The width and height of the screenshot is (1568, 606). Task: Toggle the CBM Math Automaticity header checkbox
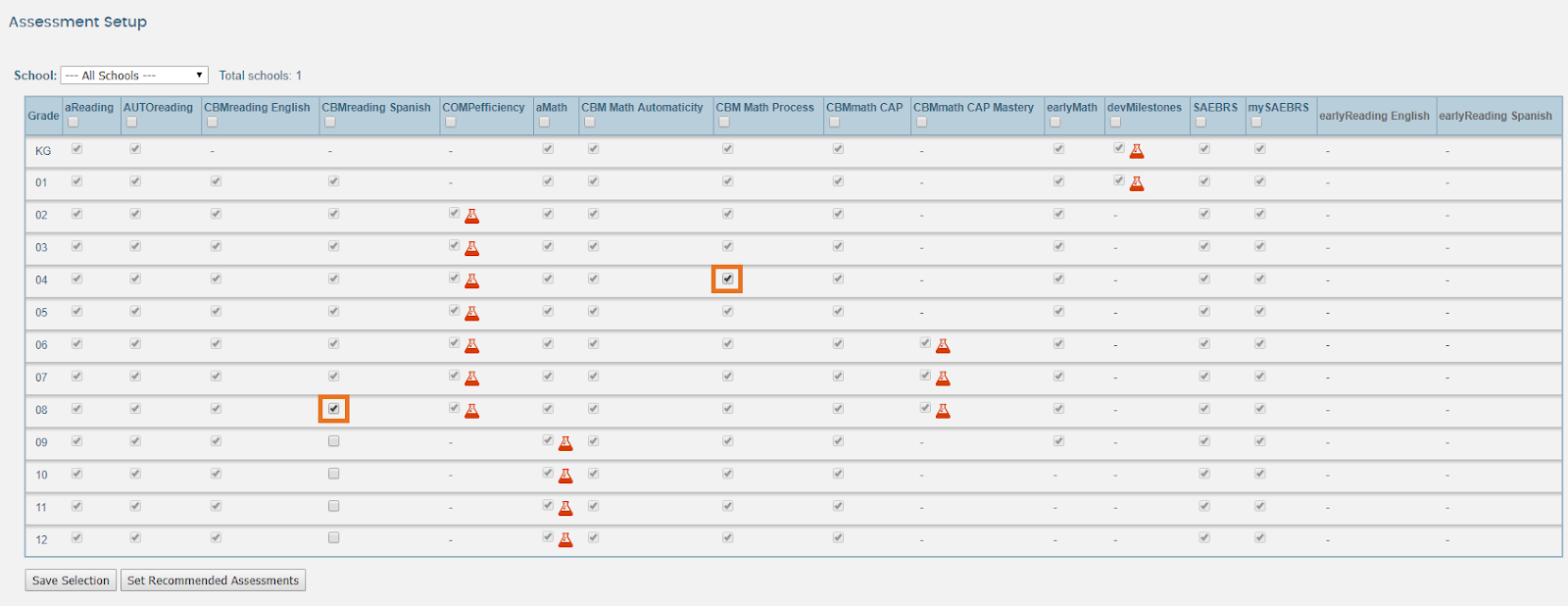(x=590, y=123)
